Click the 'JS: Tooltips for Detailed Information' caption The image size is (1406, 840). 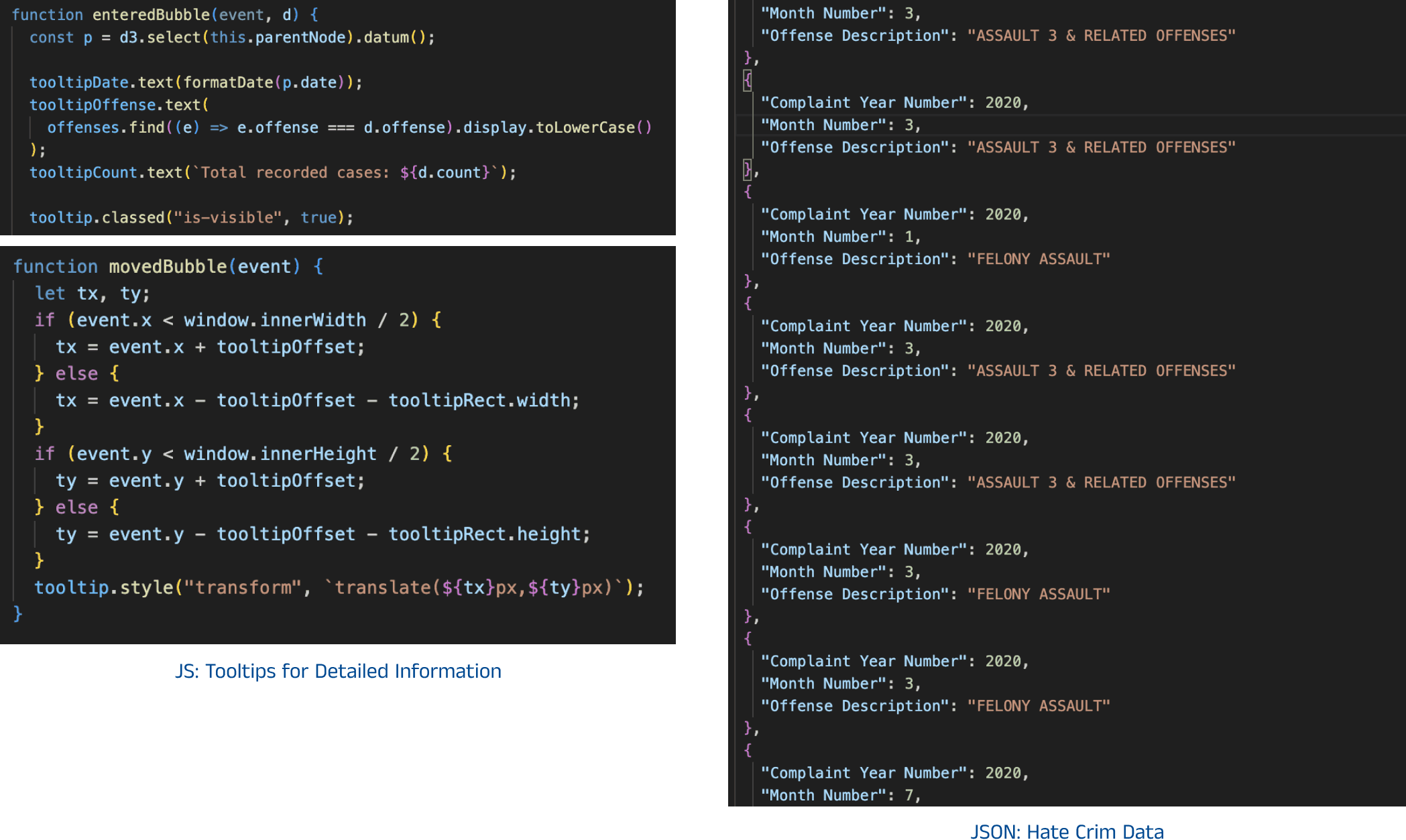tap(338, 671)
